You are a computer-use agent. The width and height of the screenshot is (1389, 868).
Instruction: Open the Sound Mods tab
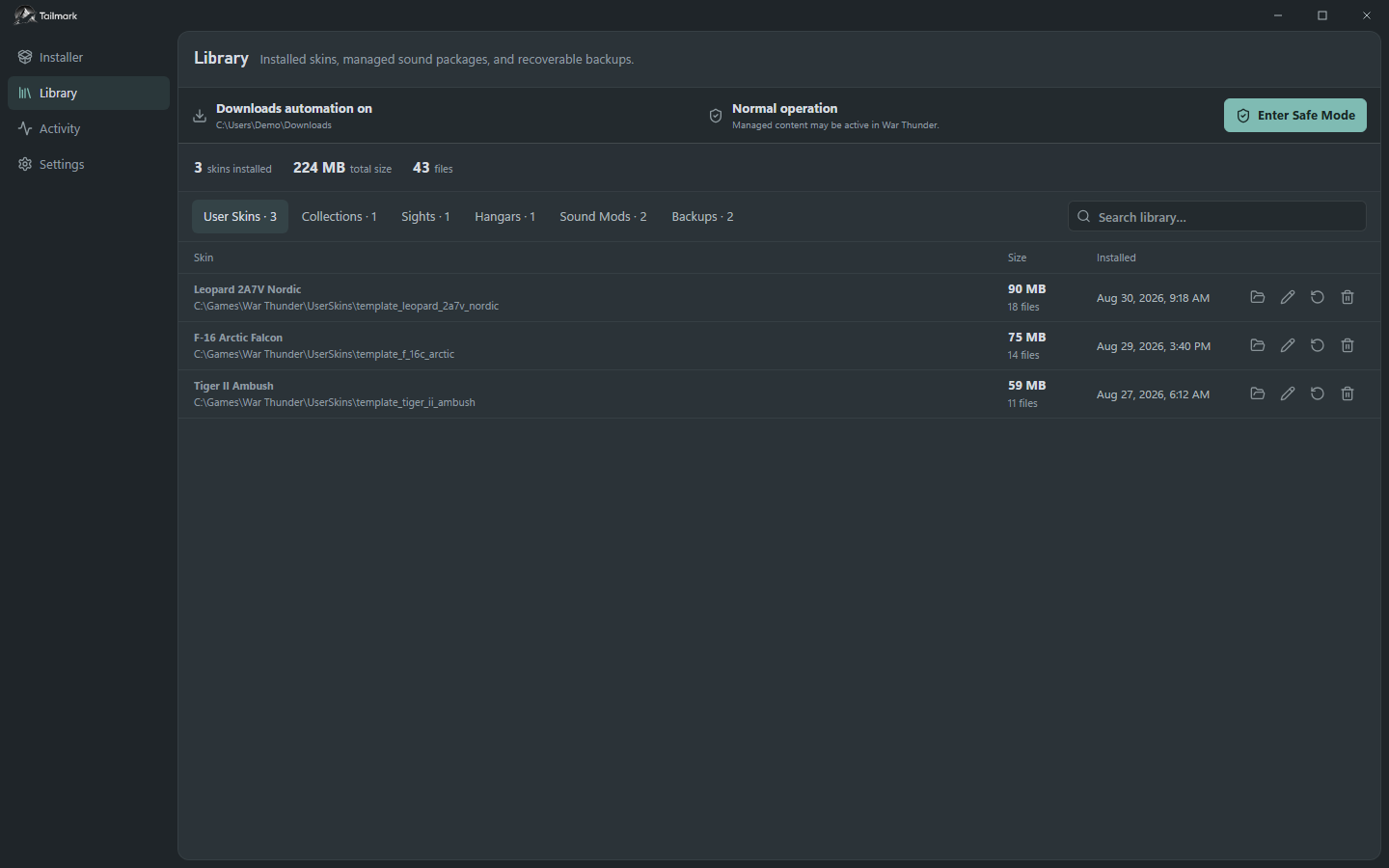603,217
